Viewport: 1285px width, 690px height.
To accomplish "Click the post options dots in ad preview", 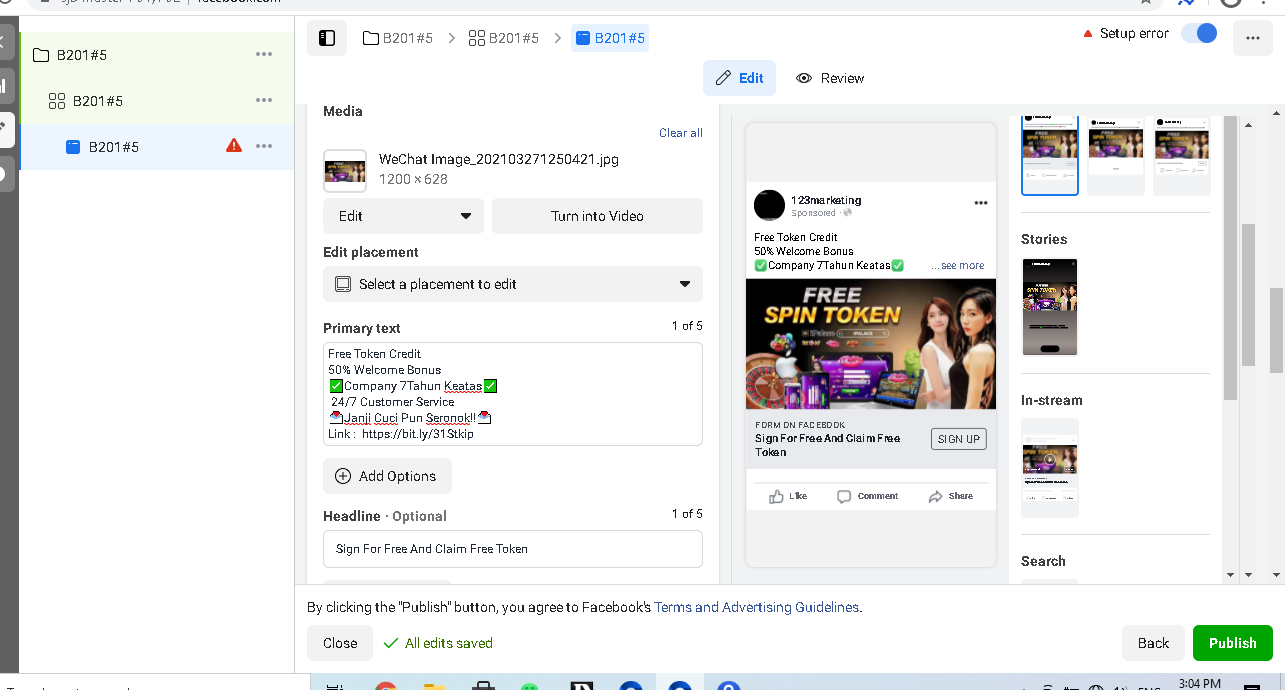I will click(981, 203).
